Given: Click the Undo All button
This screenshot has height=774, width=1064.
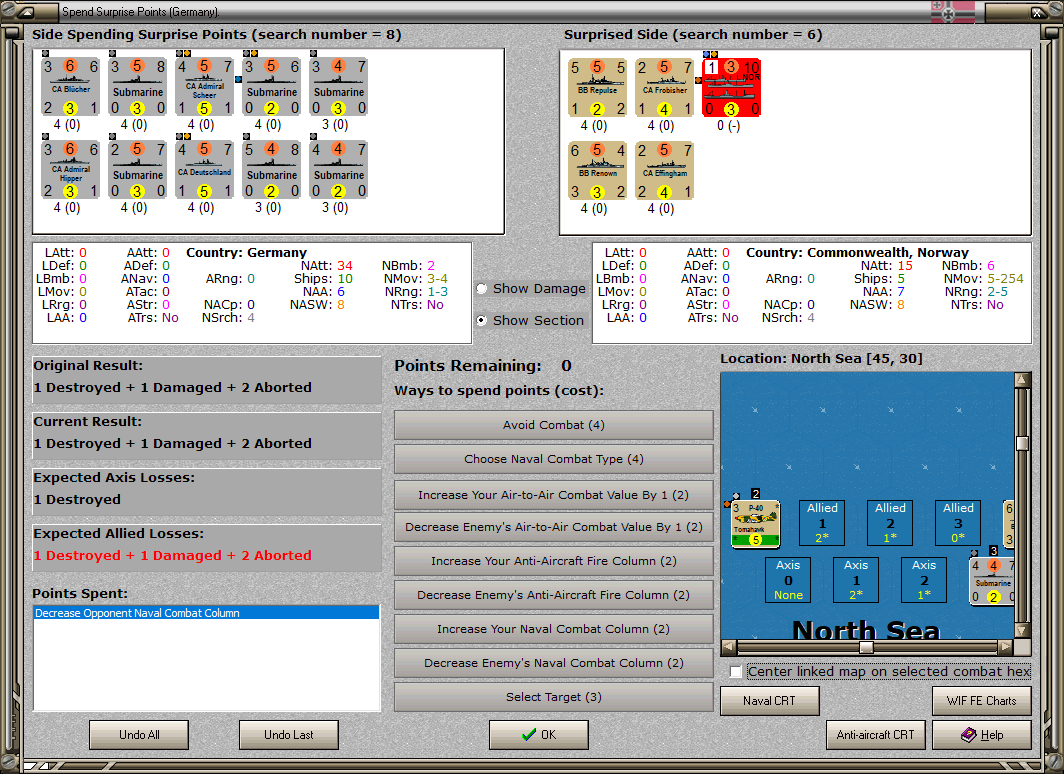Looking at the screenshot, I should (x=139, y=735).
